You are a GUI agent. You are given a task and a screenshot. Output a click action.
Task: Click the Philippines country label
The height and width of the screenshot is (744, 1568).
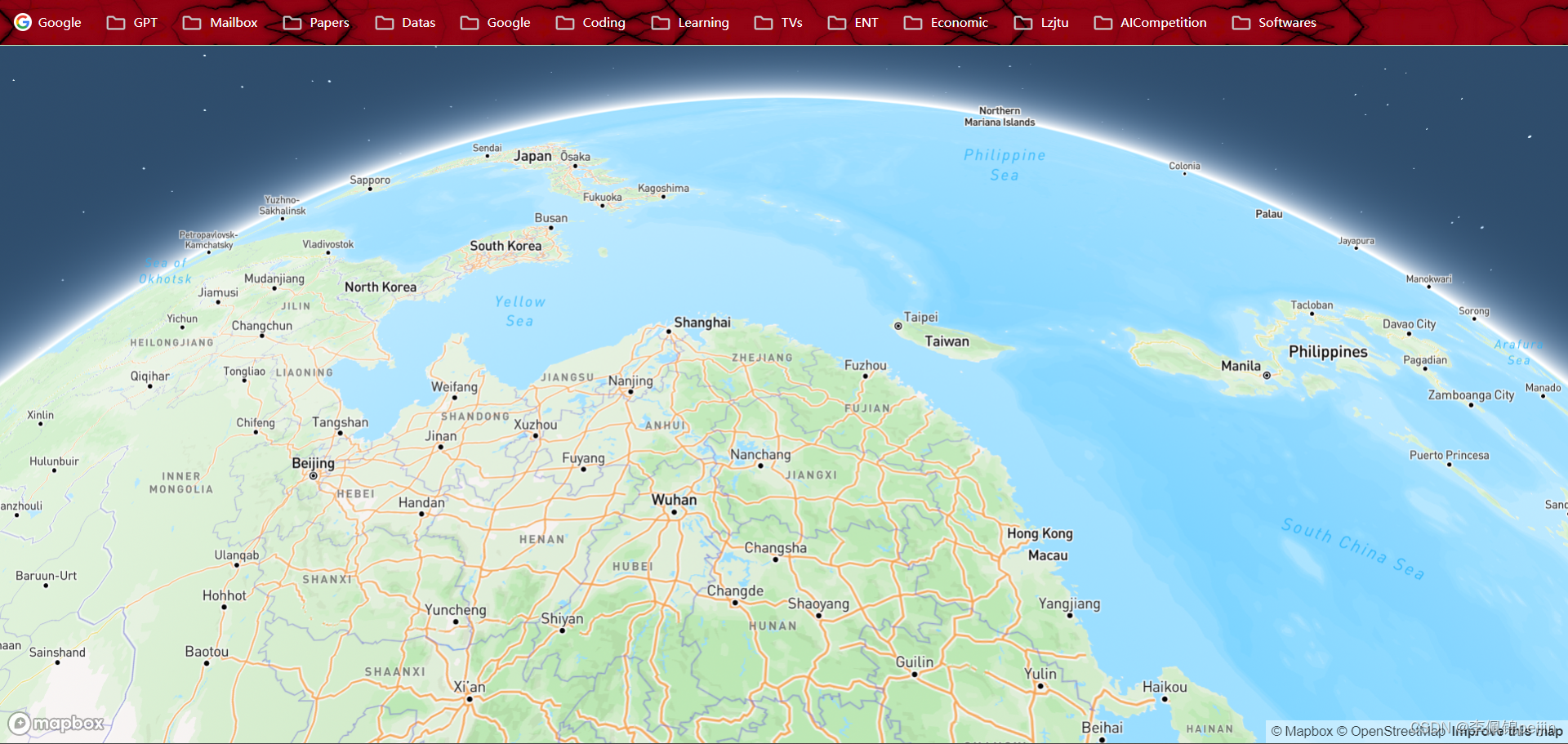coord(1328,352)
